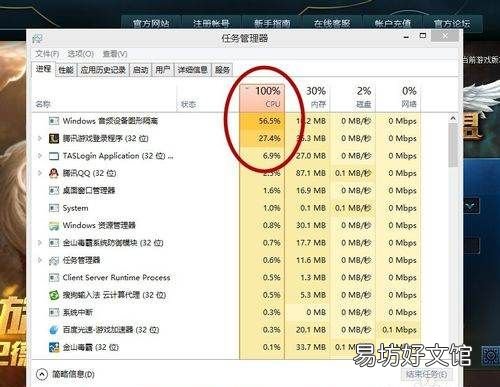The width and height of the screenshot is (500, 387).
Task: Switch to the 服务 tab
Action: click(222, 70)
